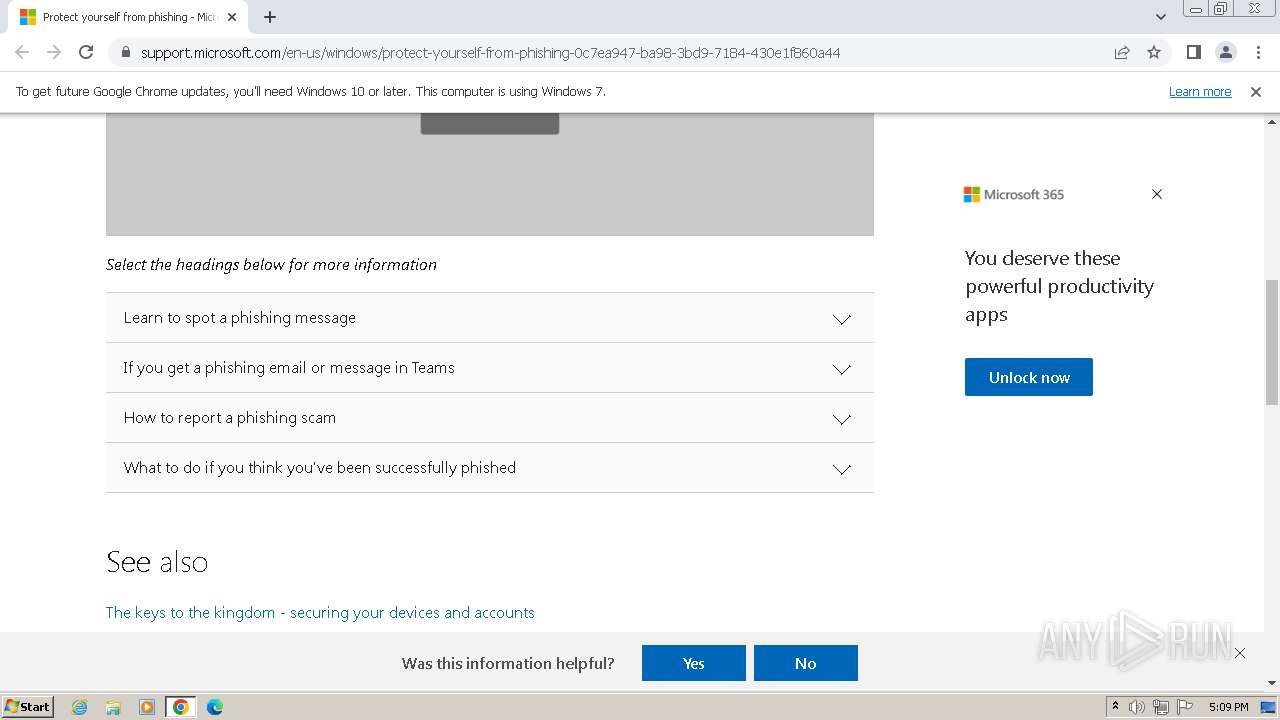The height and width of the screenshot is (720, 1280).
Task: Click the See also heading
Action: tap(157, 562)
